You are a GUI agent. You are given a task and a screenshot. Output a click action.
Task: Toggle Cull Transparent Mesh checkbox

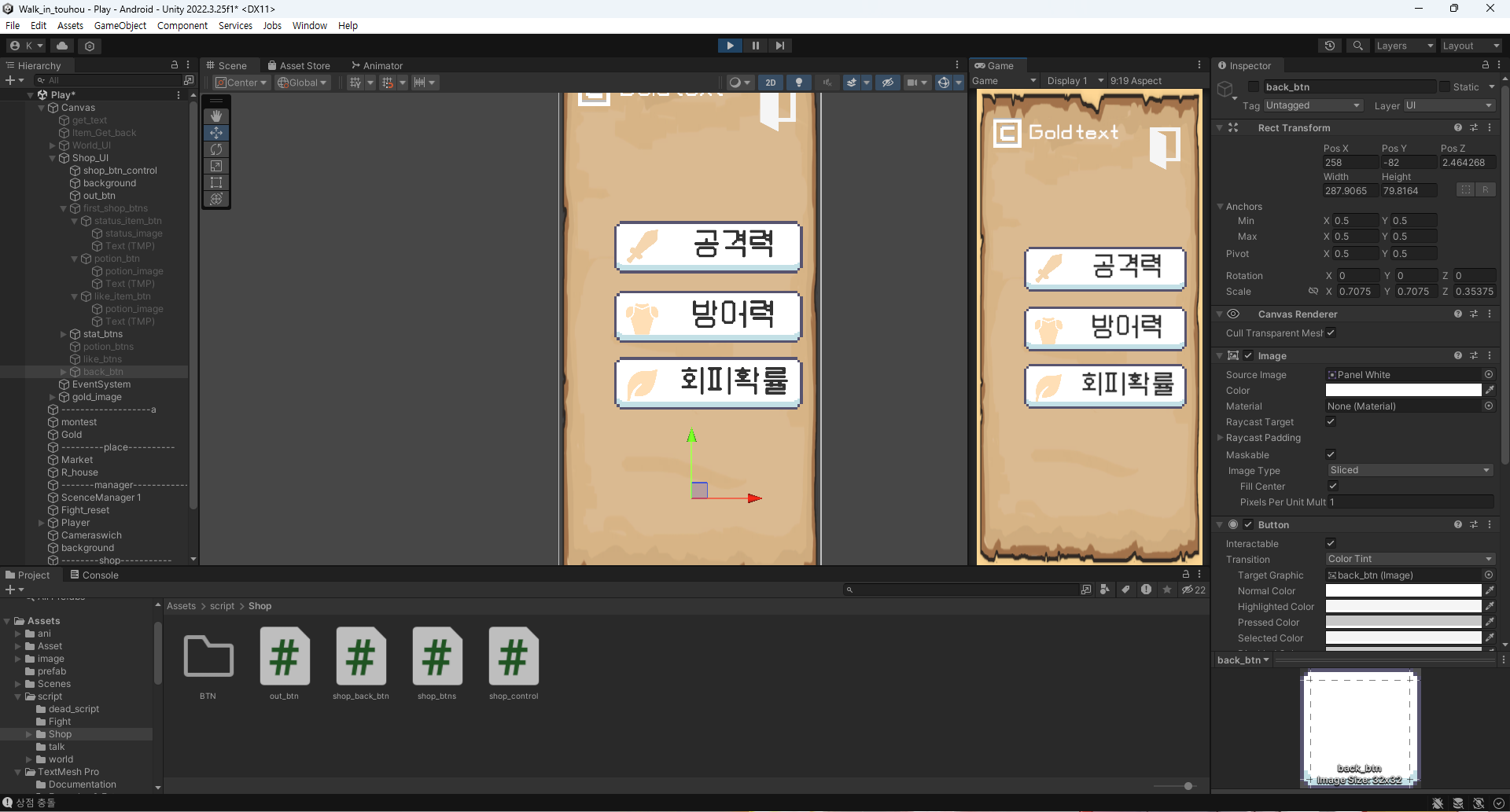[1331, 333]
